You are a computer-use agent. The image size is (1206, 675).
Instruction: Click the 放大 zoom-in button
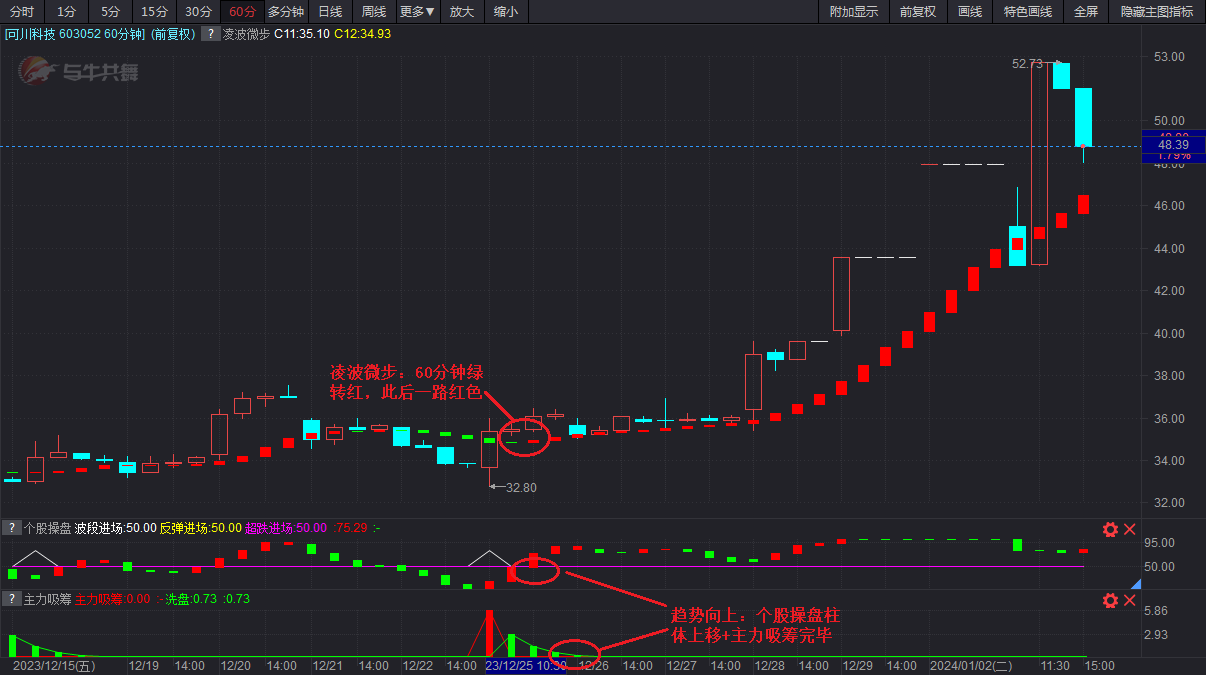point(462,12)
